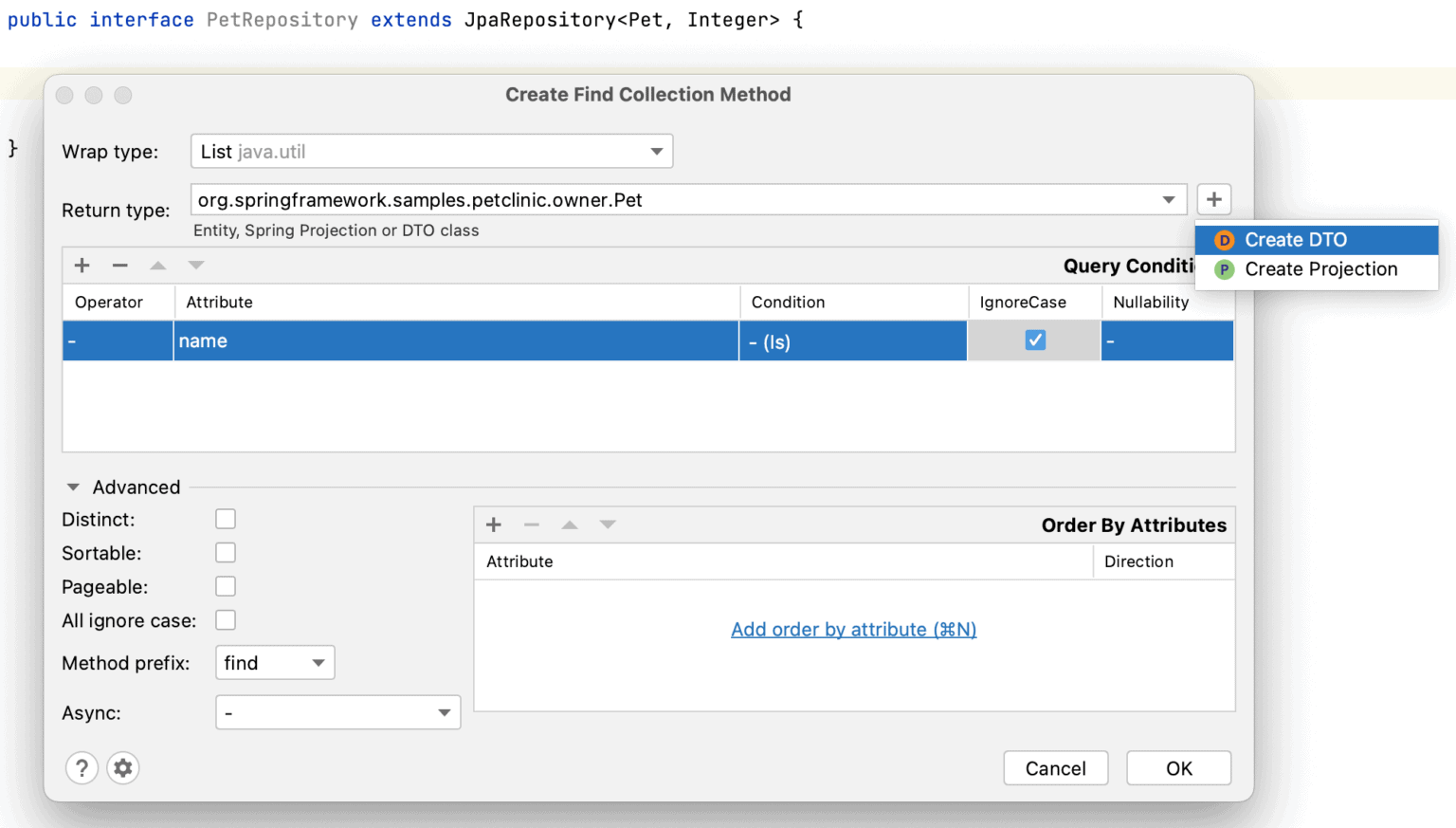
Task: Expand the Async dropdown
Action: point(442,712)
